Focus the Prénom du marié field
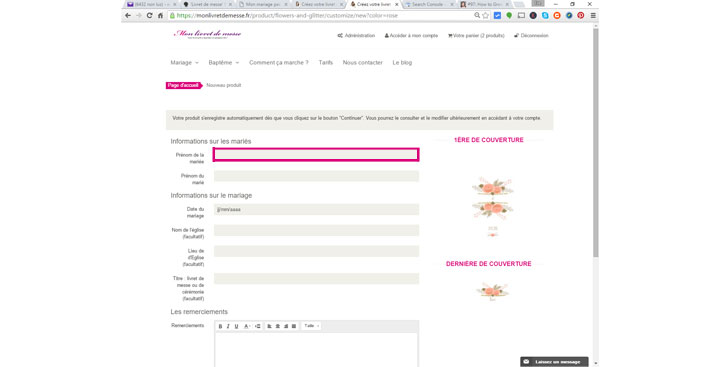The height and width of the screenshot is (367, 709). 316,176
